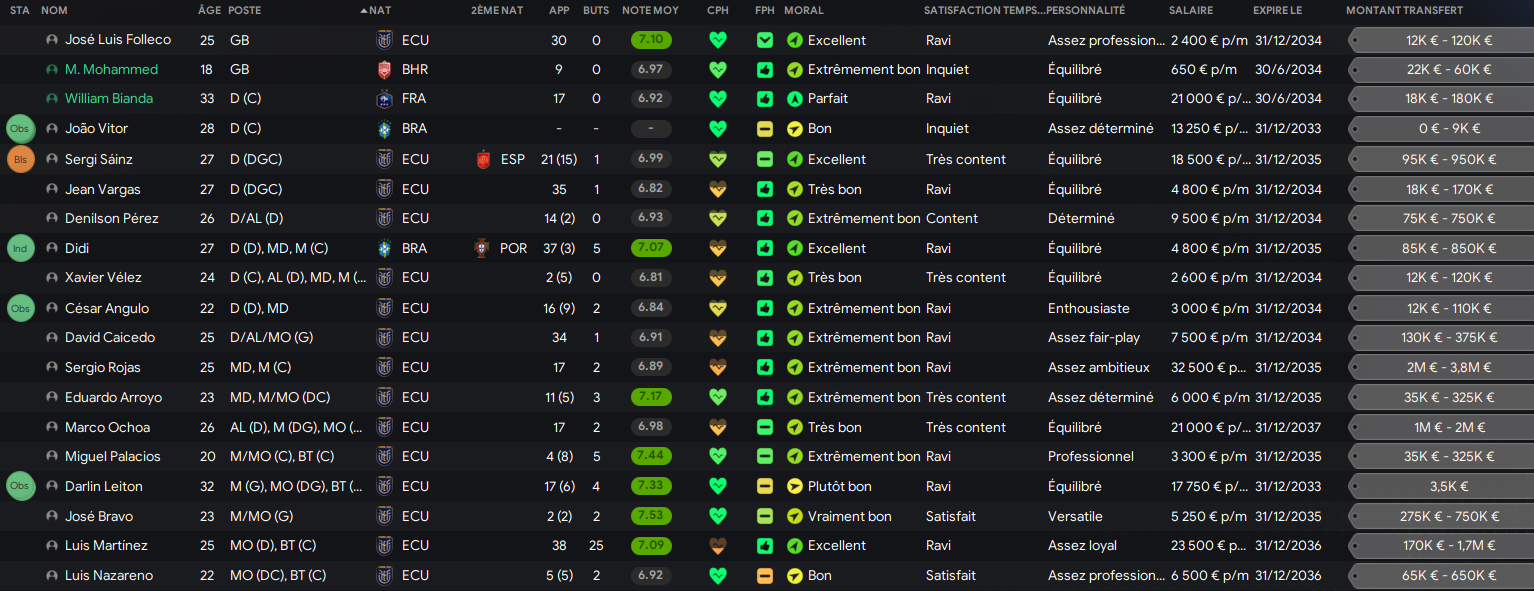Click the Obs badge beside César Angulo
Viewport: 1534px width, 591px height.
click(21, 309)
